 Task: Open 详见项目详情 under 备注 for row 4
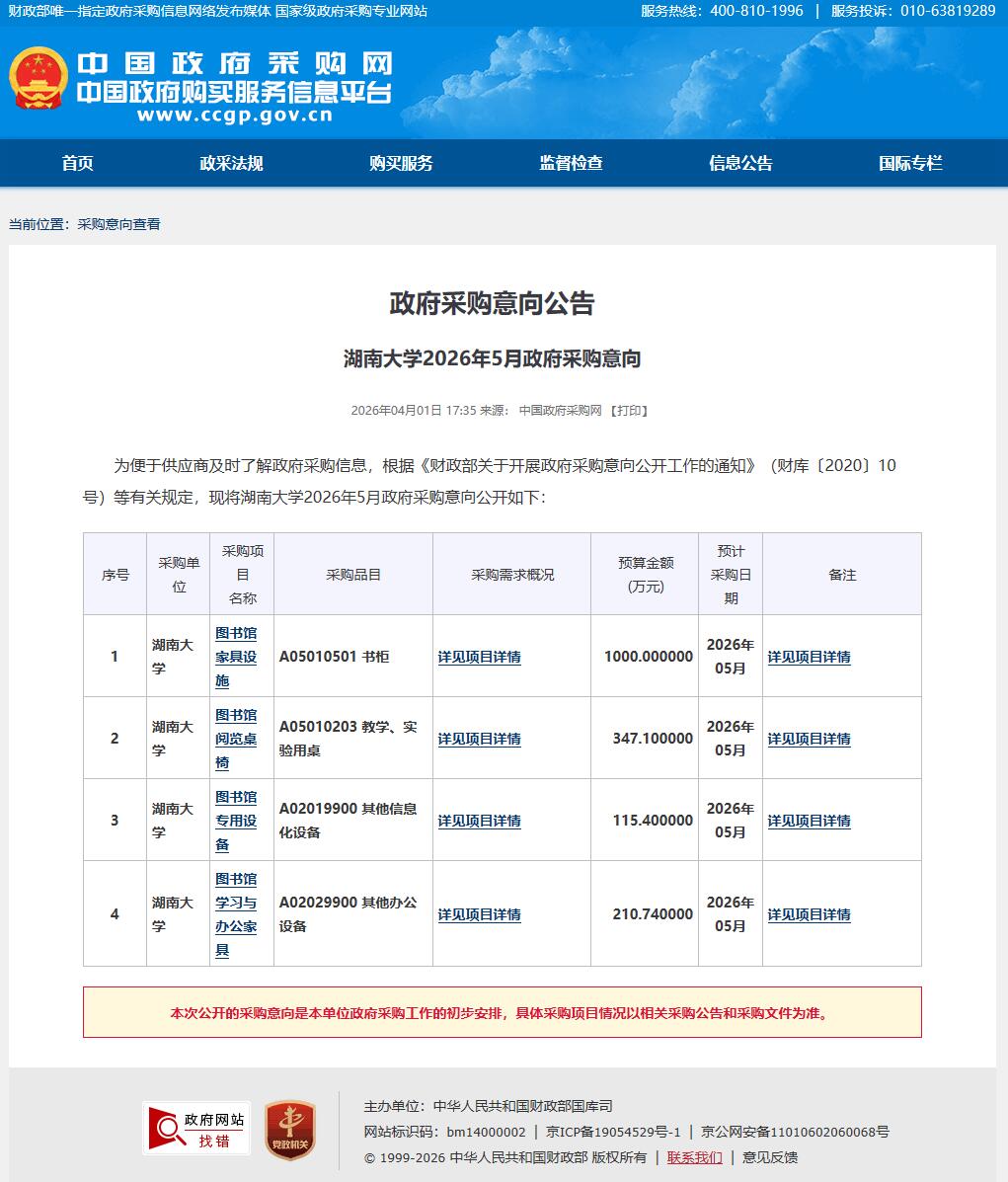click(809, 915)
